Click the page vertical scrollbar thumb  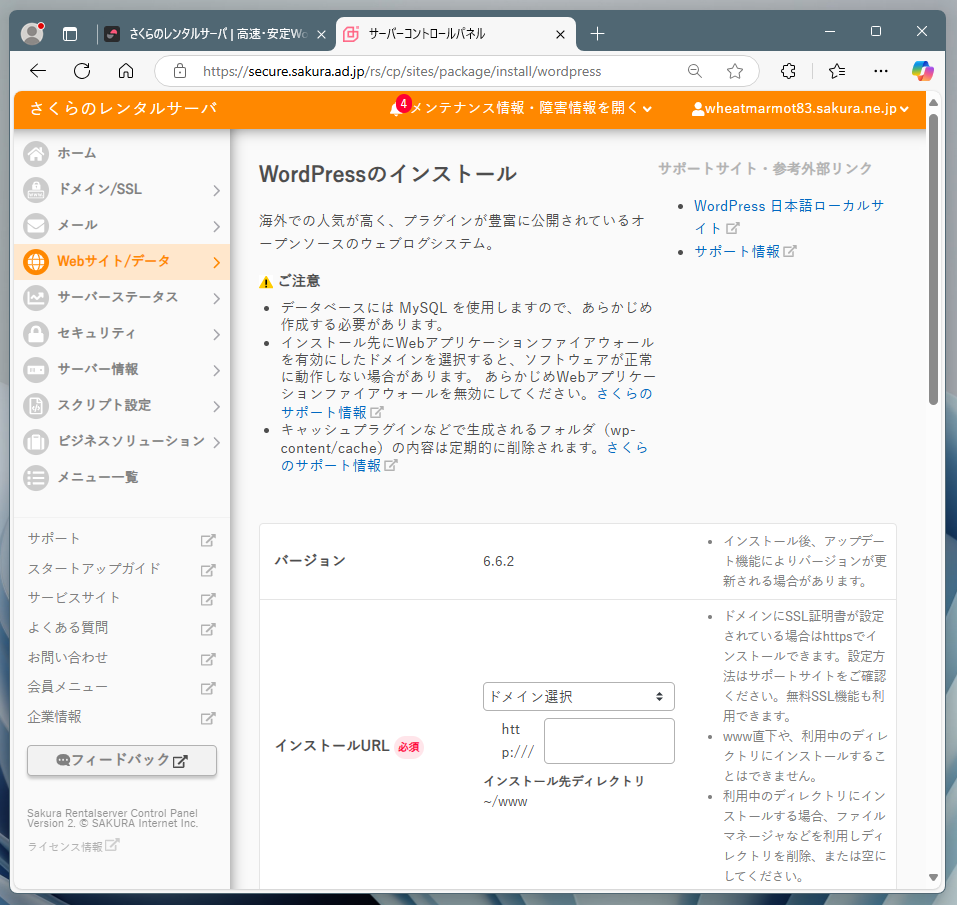[933, 259]
